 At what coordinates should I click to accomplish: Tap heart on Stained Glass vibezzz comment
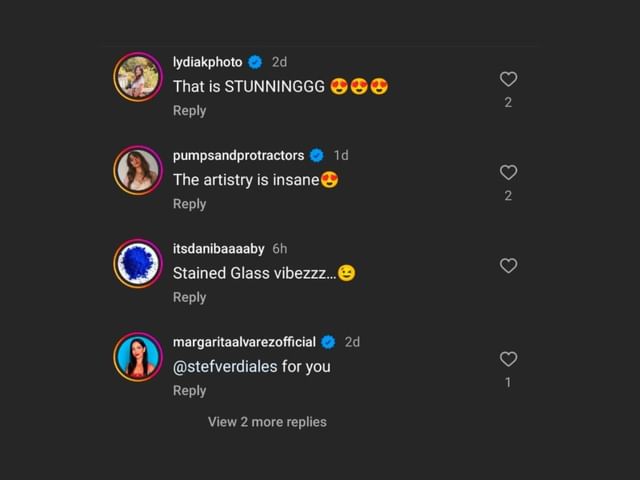click(508, 266)
